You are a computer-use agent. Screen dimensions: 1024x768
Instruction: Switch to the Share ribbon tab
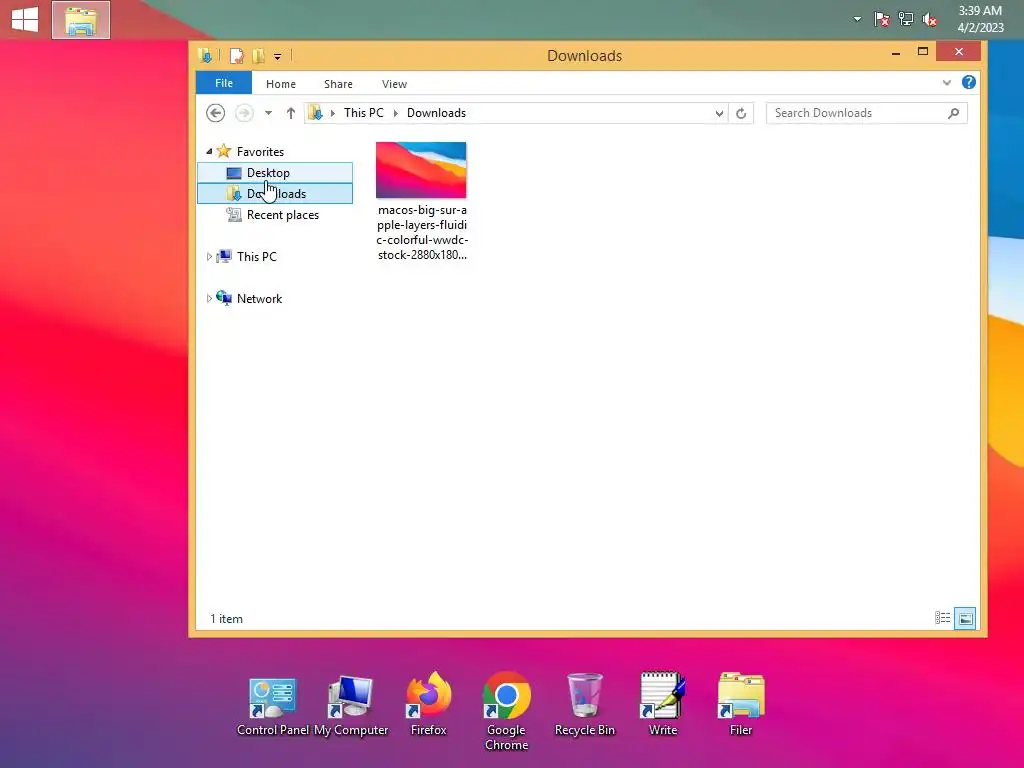coord(338,84)
